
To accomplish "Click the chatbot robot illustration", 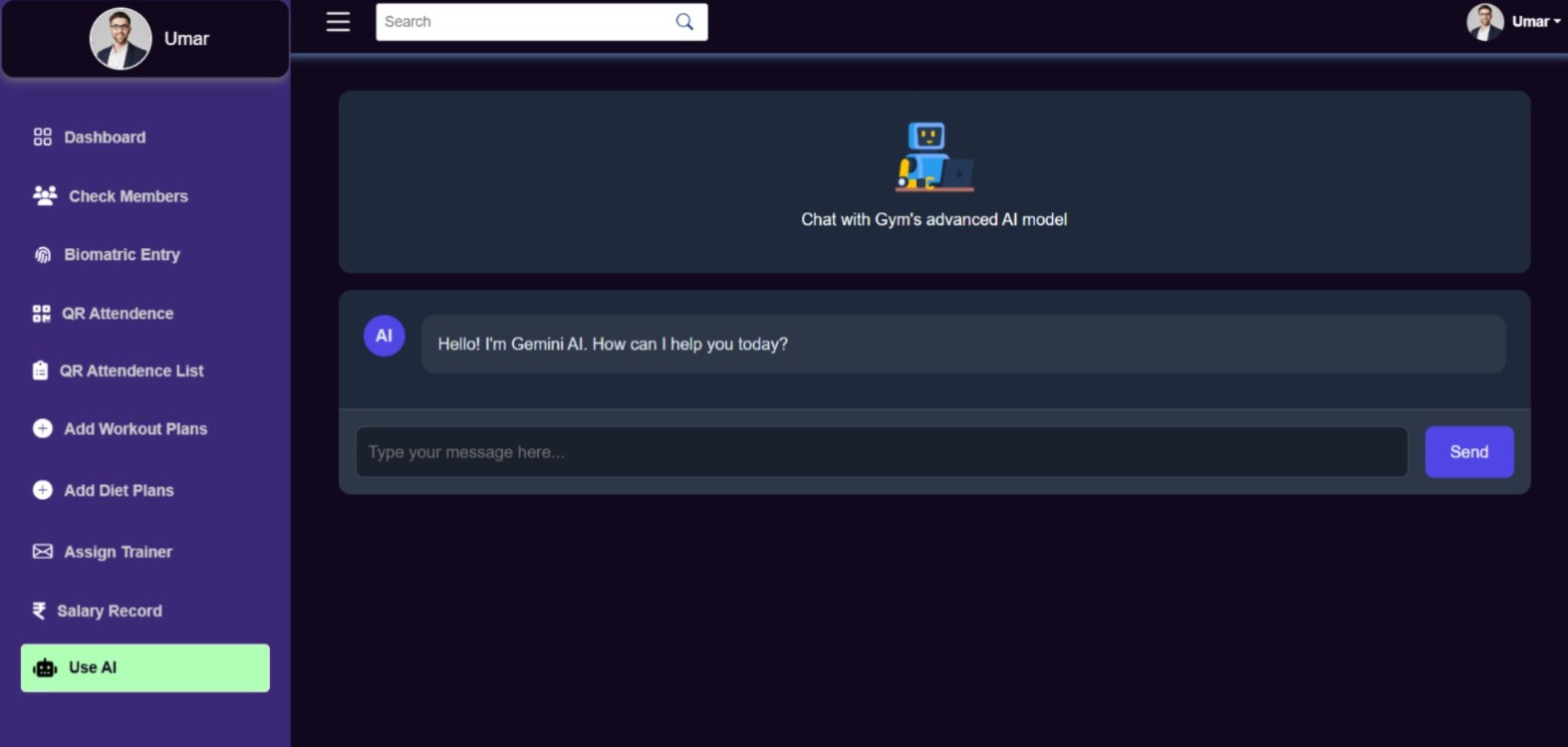I will tap(933, 157).
